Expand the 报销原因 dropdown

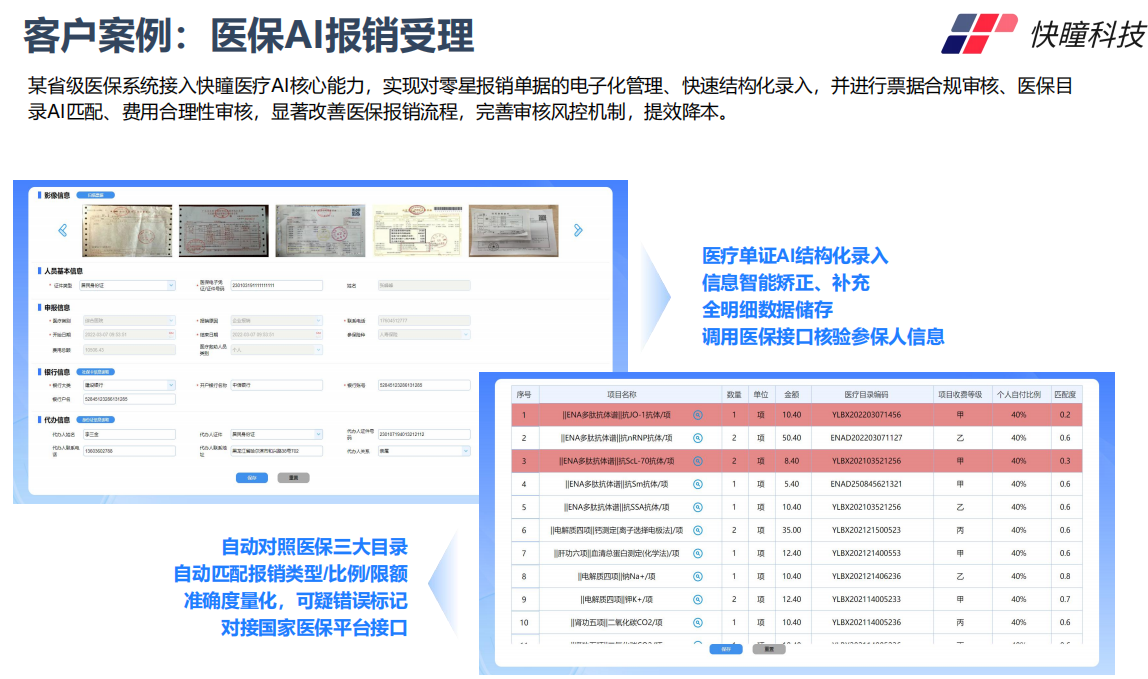click(x=318, y=321)
